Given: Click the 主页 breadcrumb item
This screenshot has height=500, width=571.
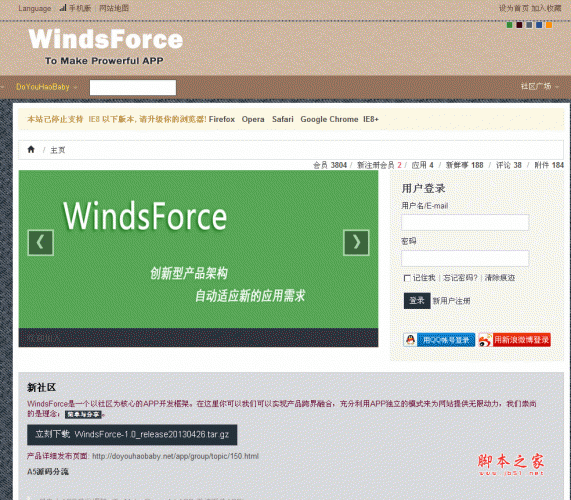Looking at the screenshot, I should pos(58,150).
